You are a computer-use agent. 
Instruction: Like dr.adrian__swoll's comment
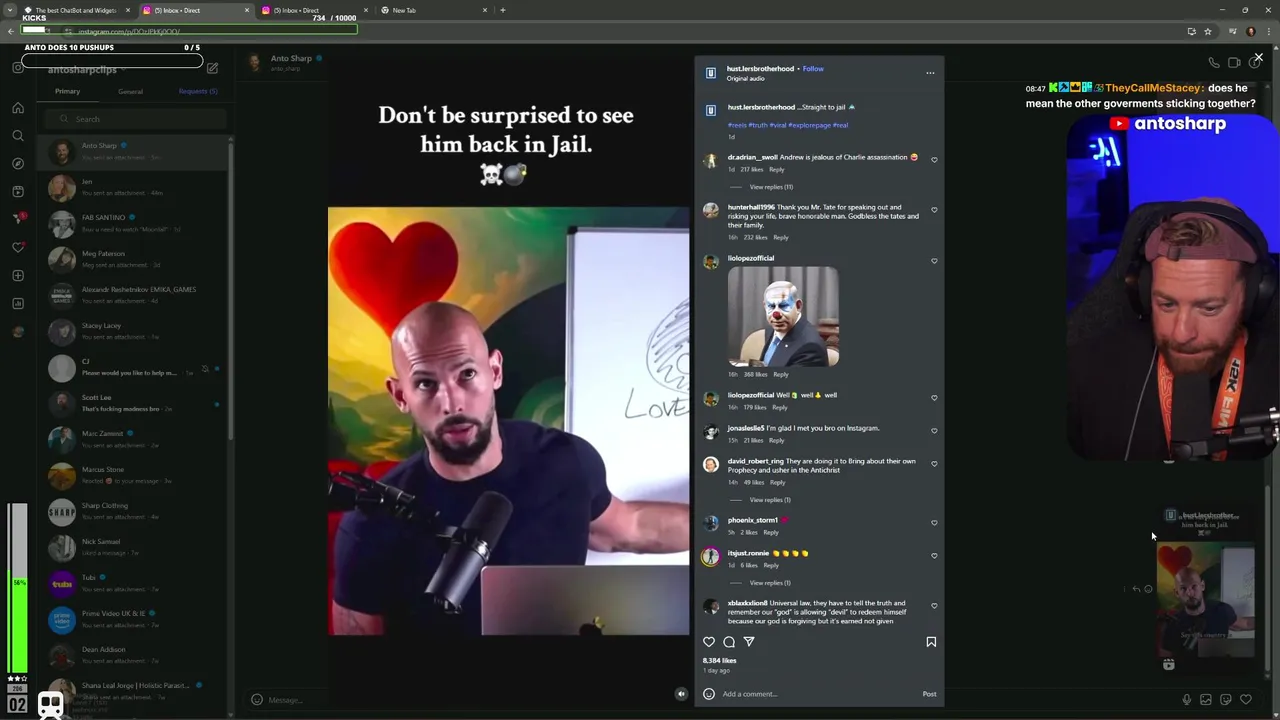935,160
